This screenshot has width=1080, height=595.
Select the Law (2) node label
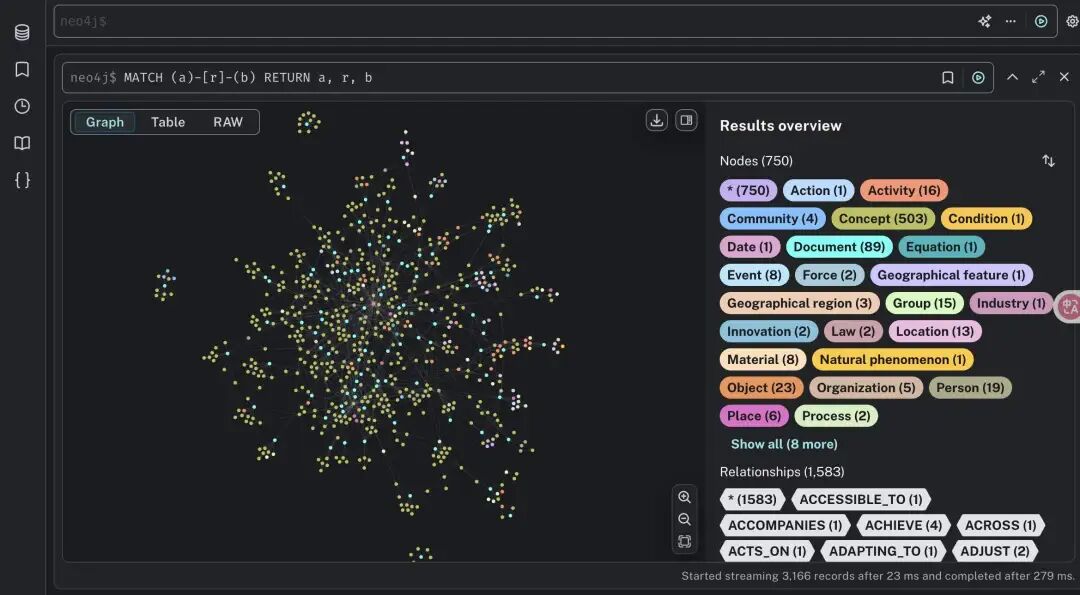tap(853, 332)
